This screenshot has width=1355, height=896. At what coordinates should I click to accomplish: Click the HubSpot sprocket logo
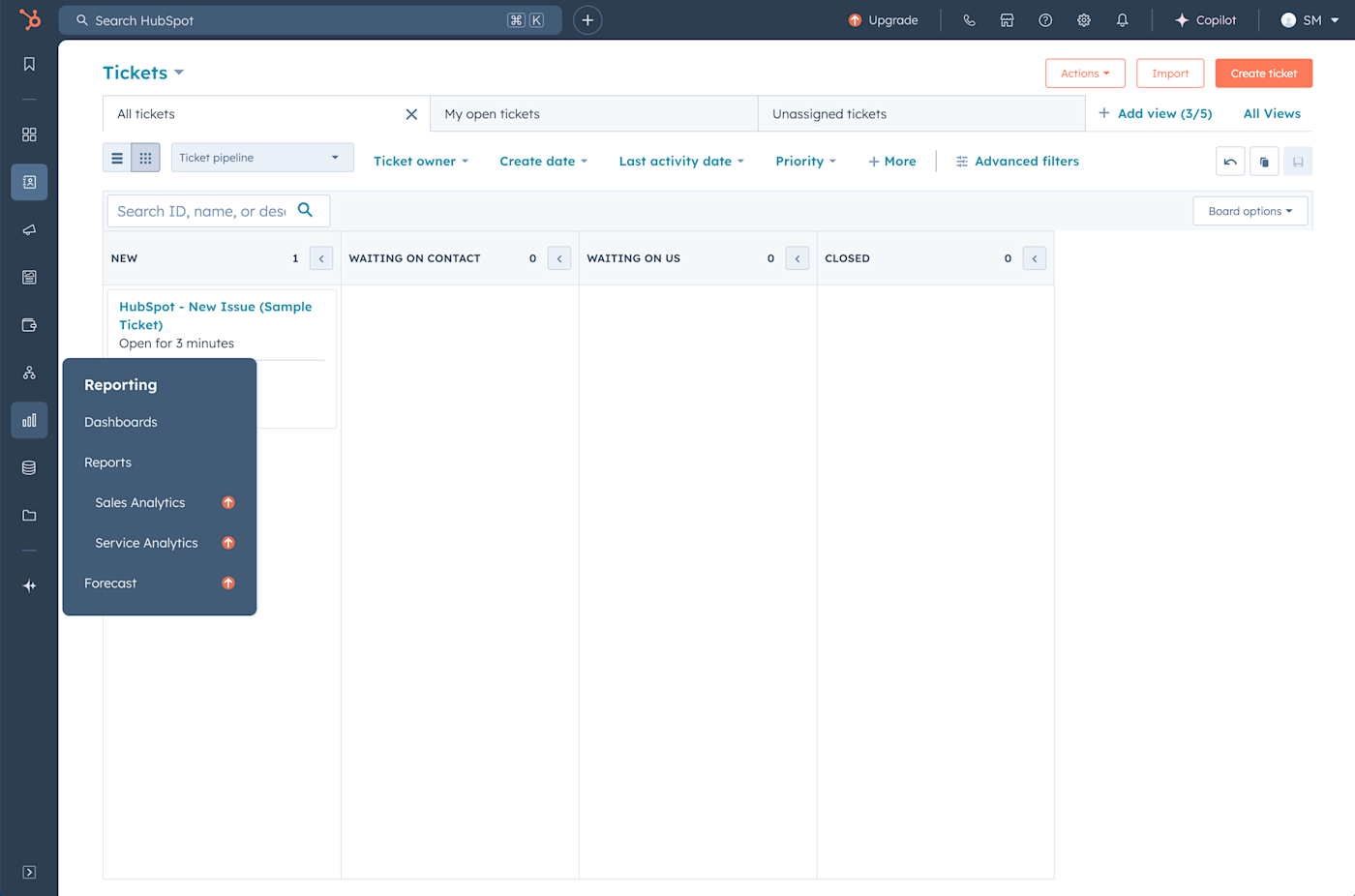(x=30, y=19)
